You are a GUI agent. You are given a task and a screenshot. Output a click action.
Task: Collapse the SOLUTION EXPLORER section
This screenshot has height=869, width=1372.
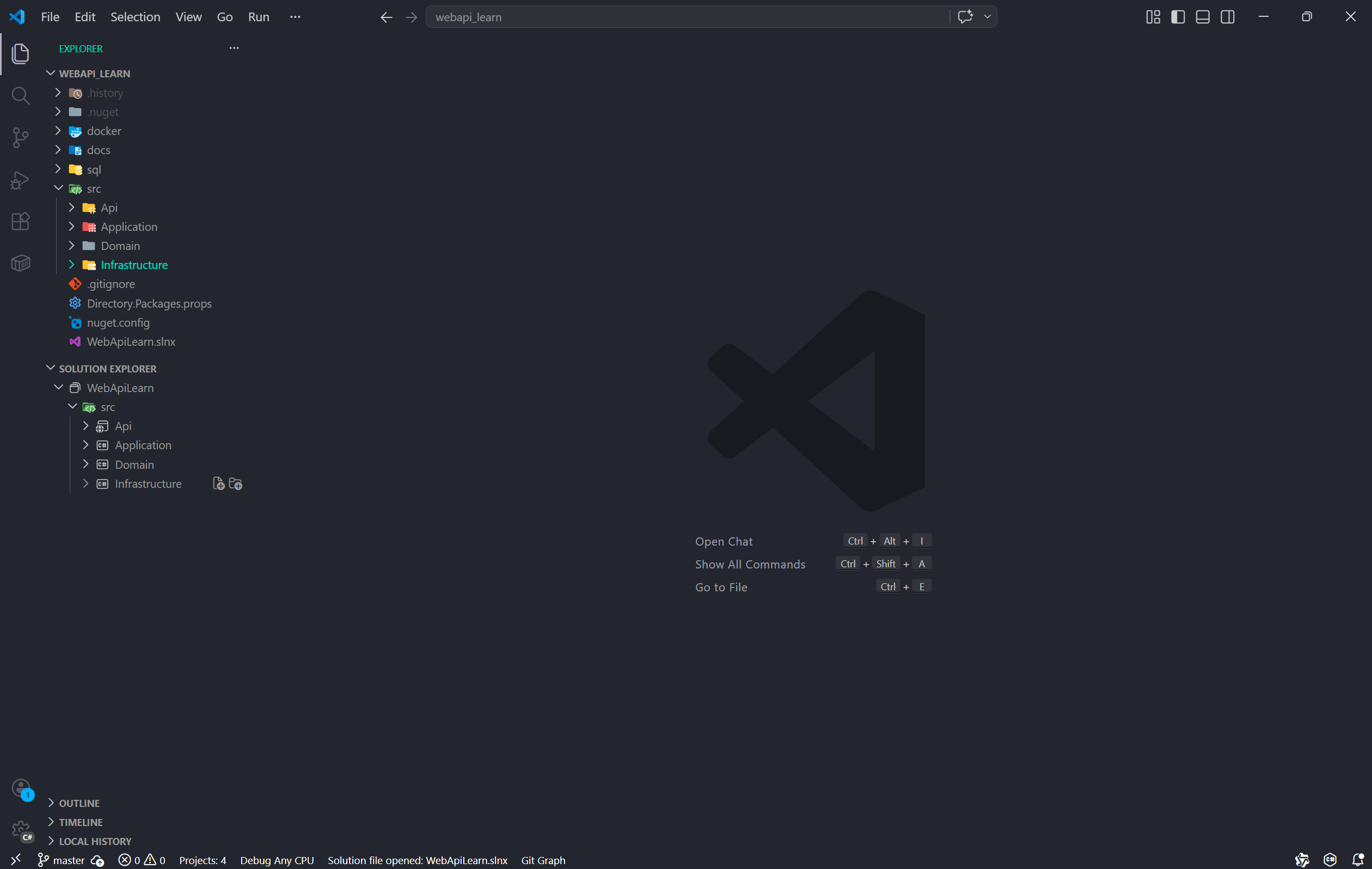pos(51,368)
